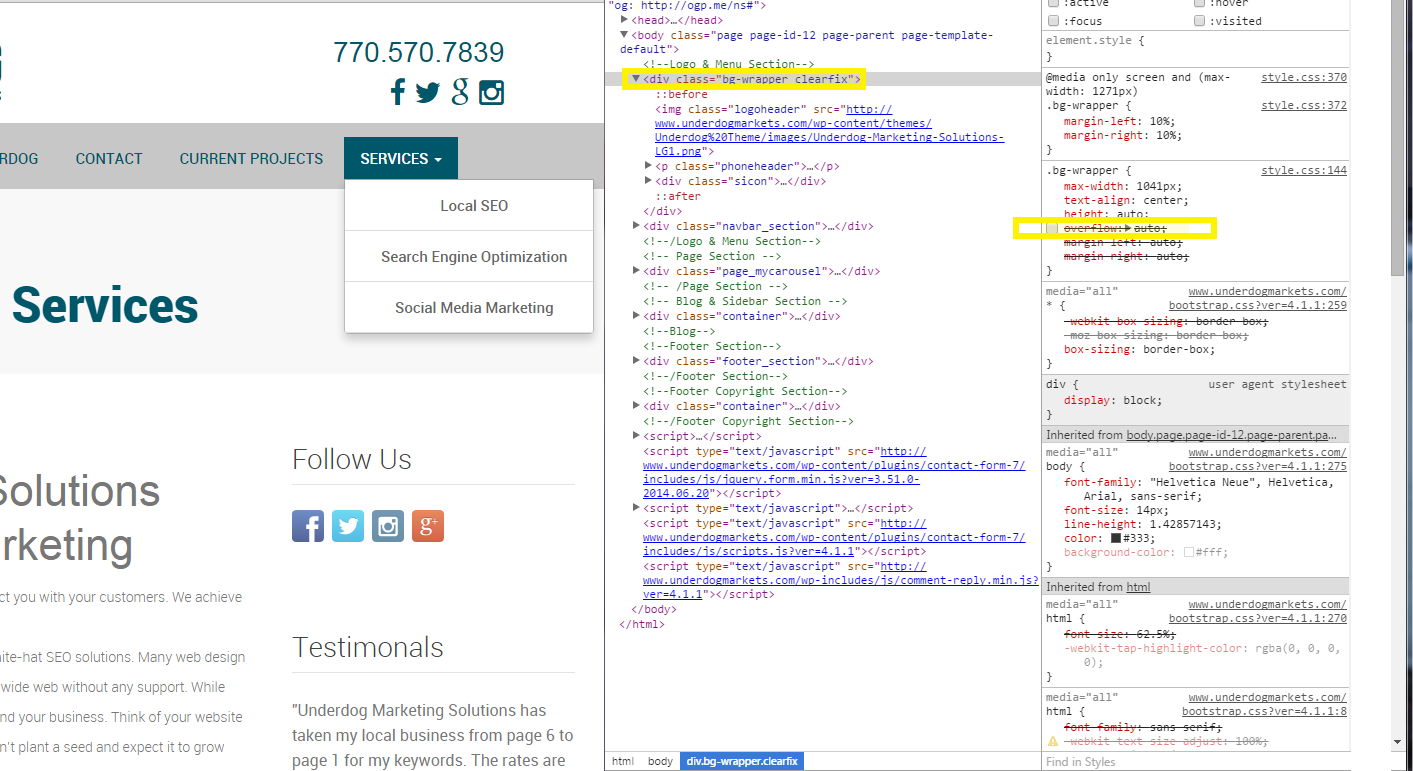
Task: Re-enable the overflow: auto property checkbox
Action: point(1053,229)
